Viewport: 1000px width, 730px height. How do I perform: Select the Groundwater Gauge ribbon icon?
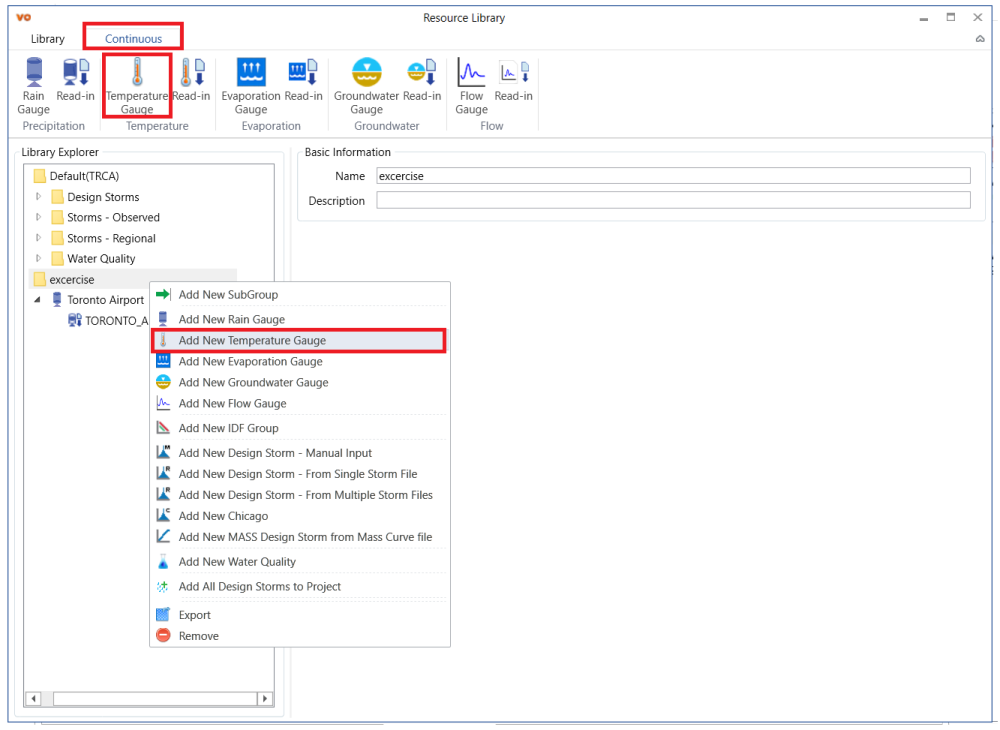coord(367,71)
